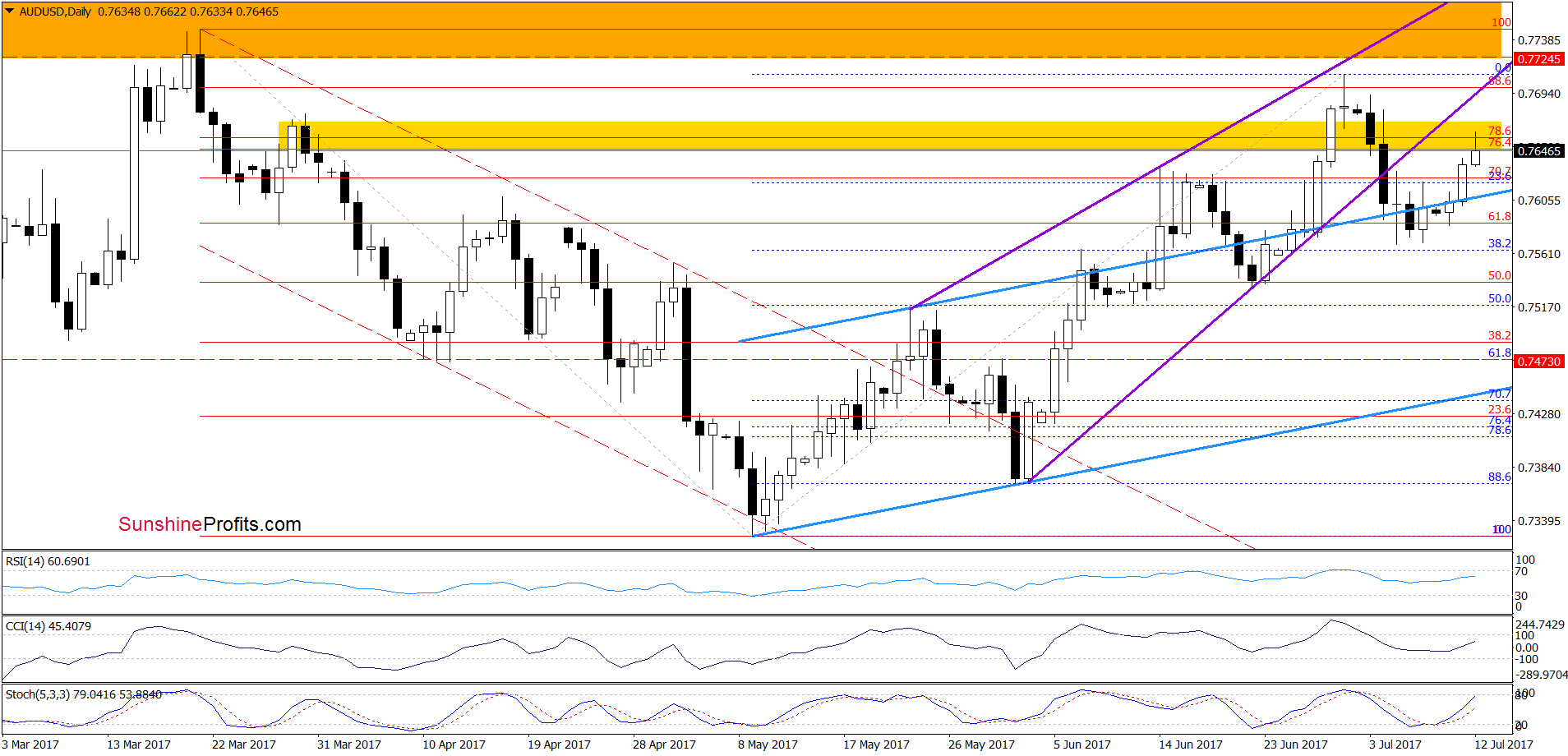Click the 0.76465 current price label
Image resolution: width=1568 pixels, height=756 pixels.
tap(1538, 150)
